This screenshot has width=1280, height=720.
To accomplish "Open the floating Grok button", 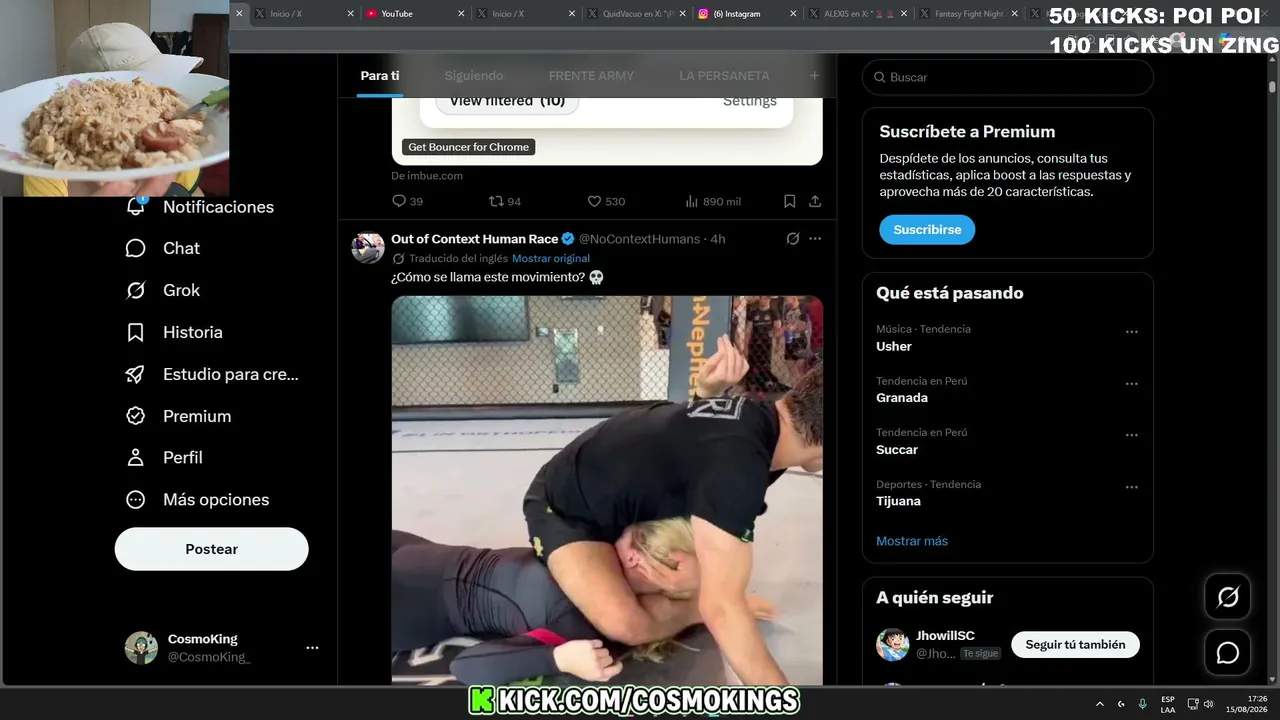I will (1228, 597).
